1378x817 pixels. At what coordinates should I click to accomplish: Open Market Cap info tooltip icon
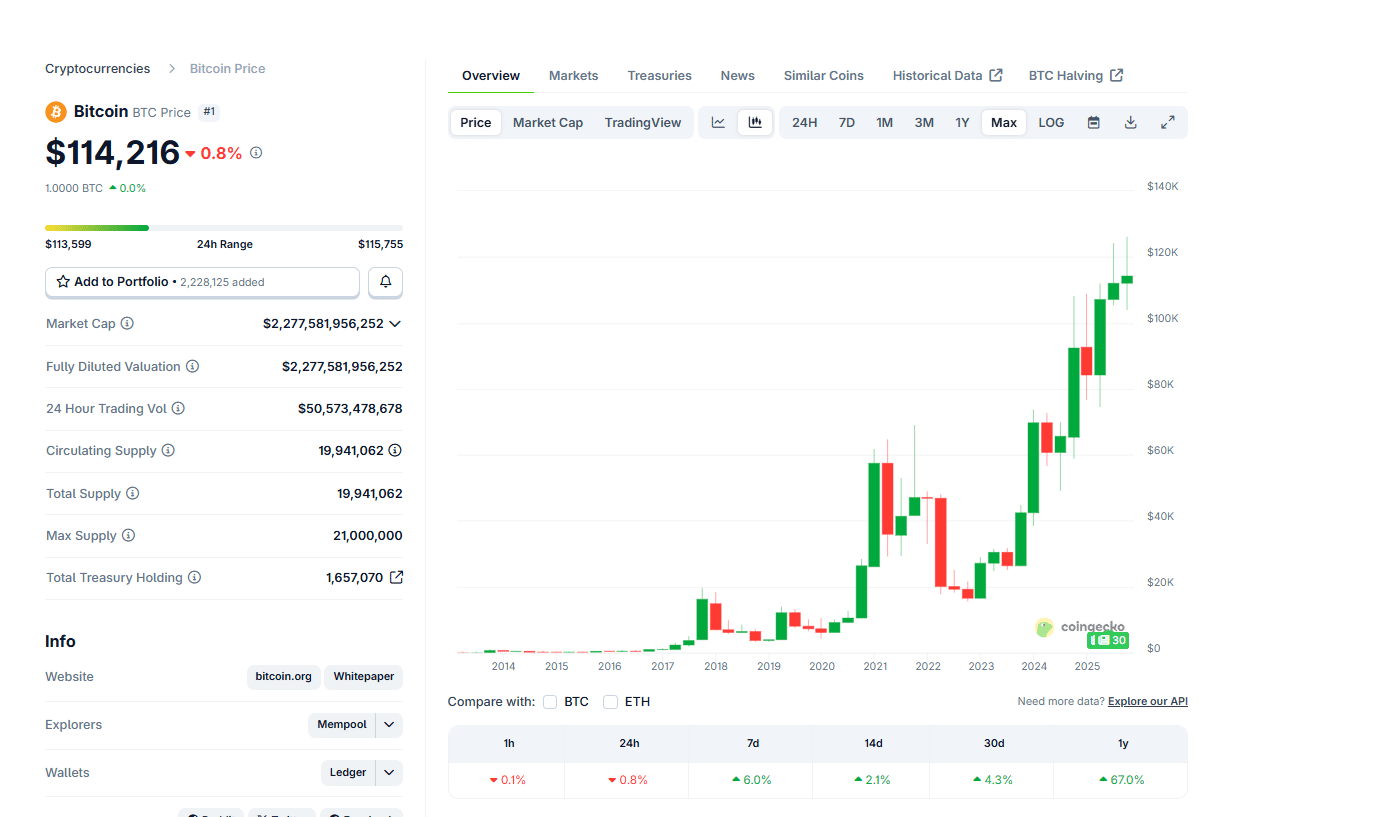pyautogui.click(x=126, y=323)
